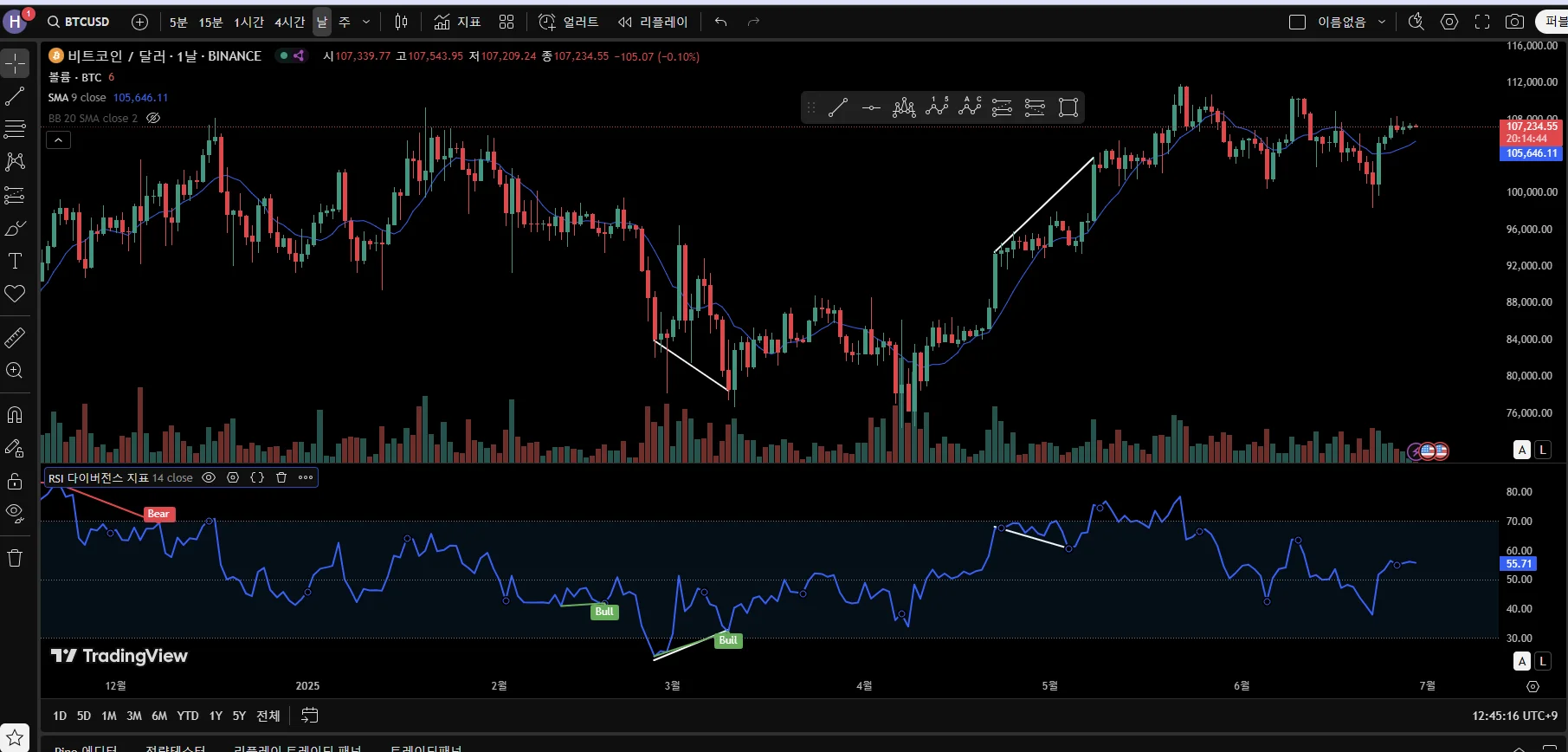Activate the zoom in tool
The height and width of the screenshot is (752, 1568).
(15, 370)
